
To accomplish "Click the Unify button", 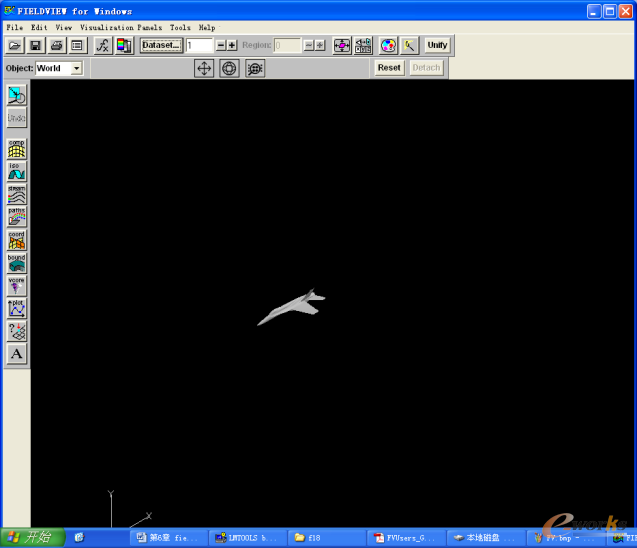I will [x=437, y=45].
